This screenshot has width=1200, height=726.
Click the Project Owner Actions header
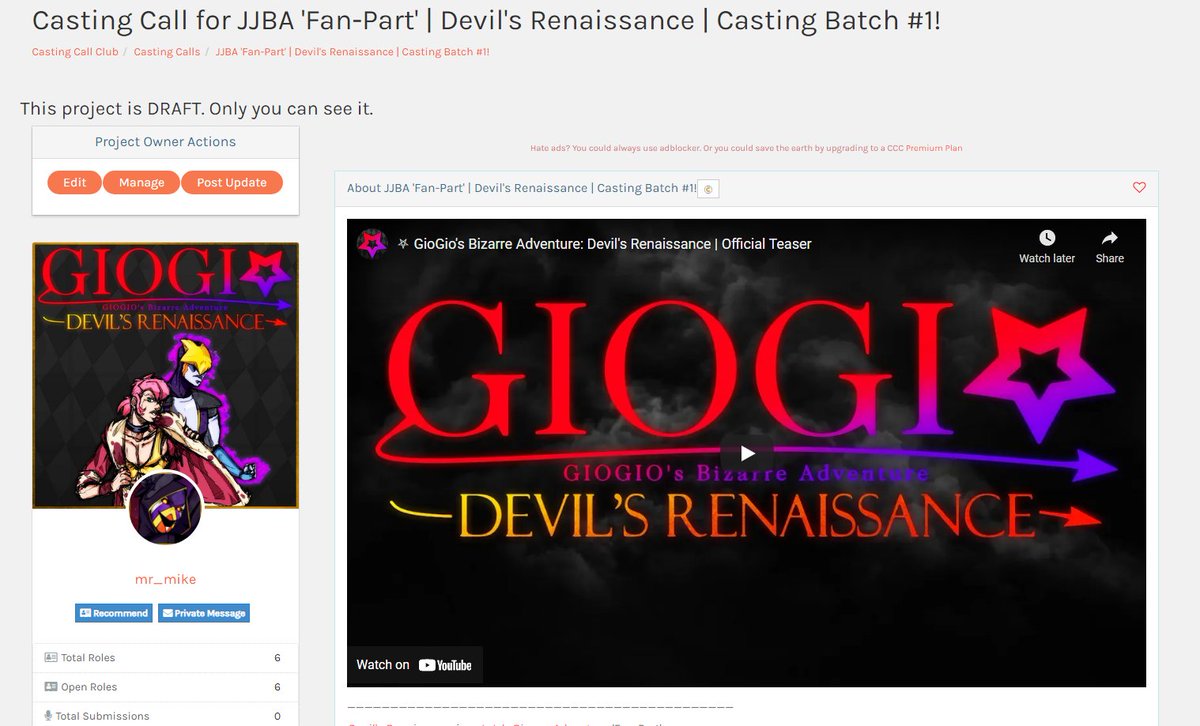point(166,142)
